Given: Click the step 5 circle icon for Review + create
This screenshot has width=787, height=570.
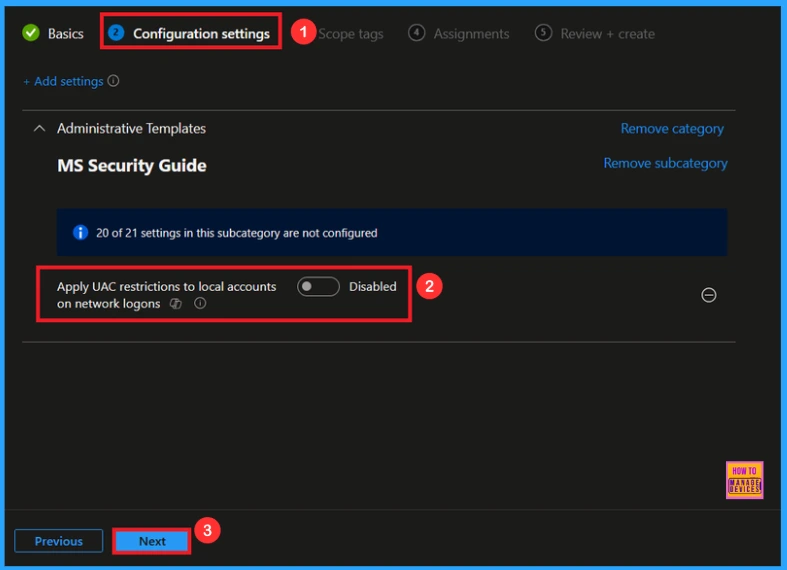Looking at the screenshot, I should (543, 33).
